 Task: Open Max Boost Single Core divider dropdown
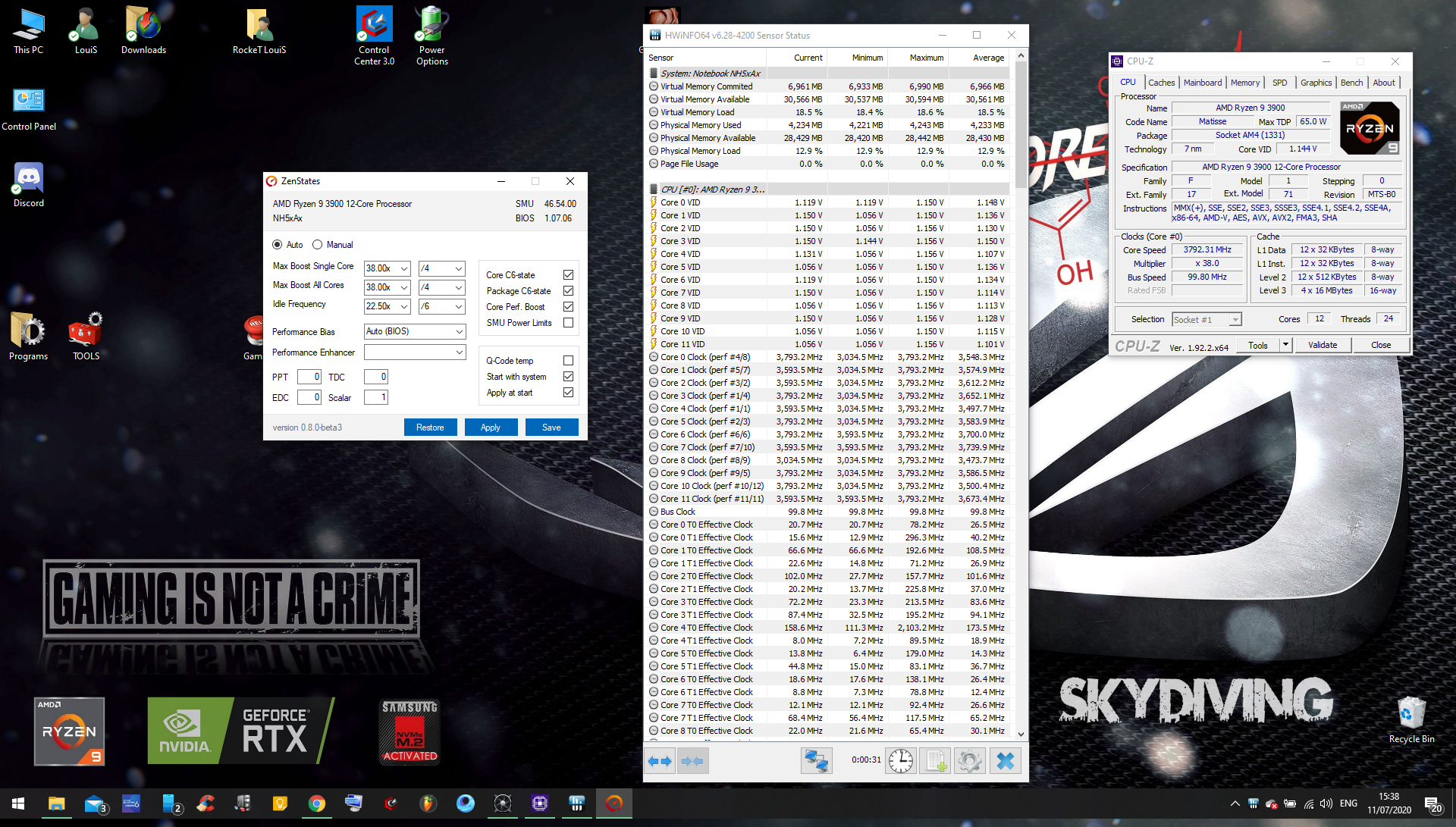coord(442,268)
